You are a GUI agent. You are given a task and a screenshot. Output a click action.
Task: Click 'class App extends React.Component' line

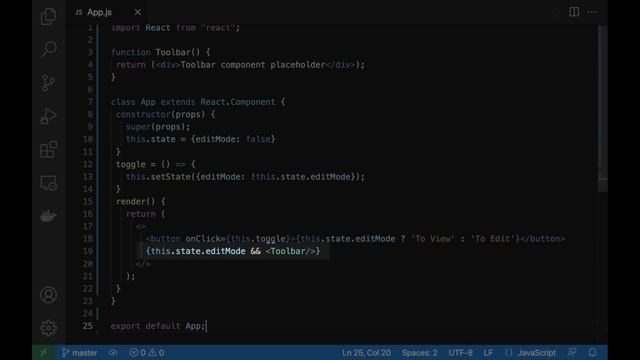(198, 102)
